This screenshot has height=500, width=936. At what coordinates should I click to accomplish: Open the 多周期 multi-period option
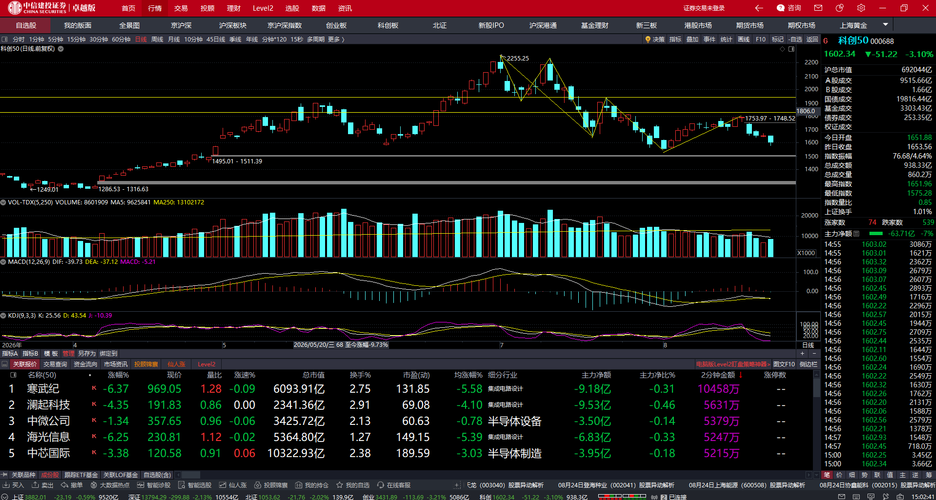coord(315,39)
